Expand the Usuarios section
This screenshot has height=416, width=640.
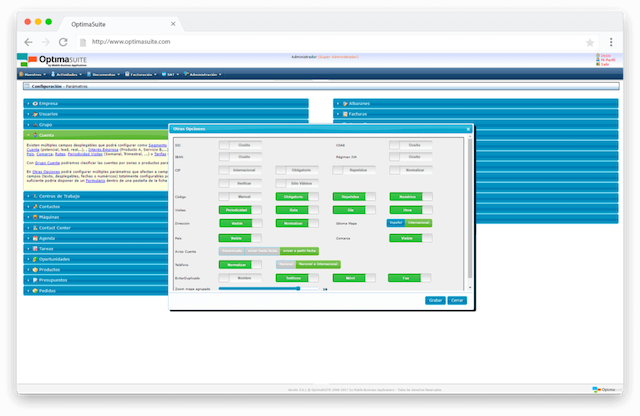point(50,114)
